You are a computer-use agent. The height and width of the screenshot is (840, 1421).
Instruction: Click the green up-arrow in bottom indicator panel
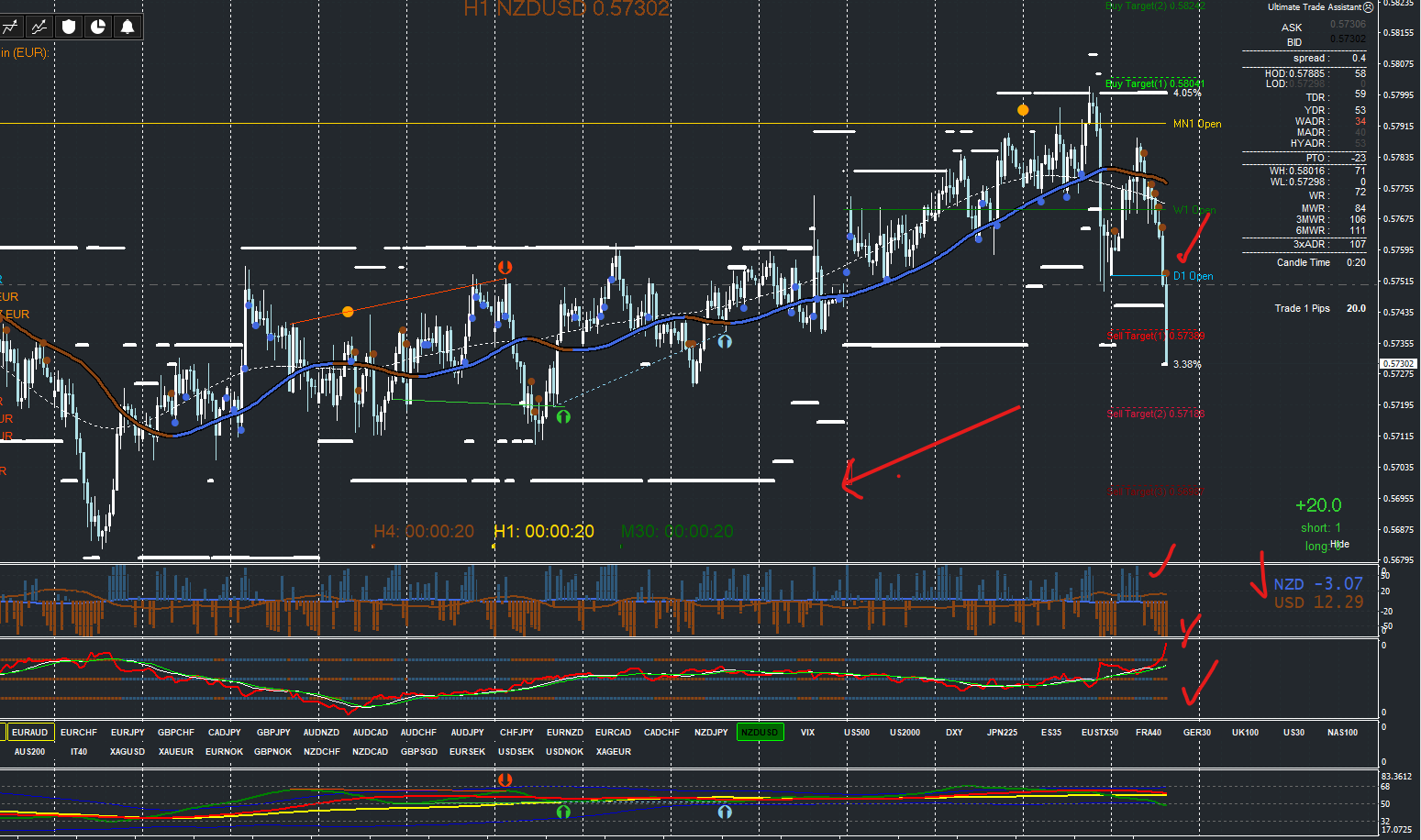[x=563, y=812]
